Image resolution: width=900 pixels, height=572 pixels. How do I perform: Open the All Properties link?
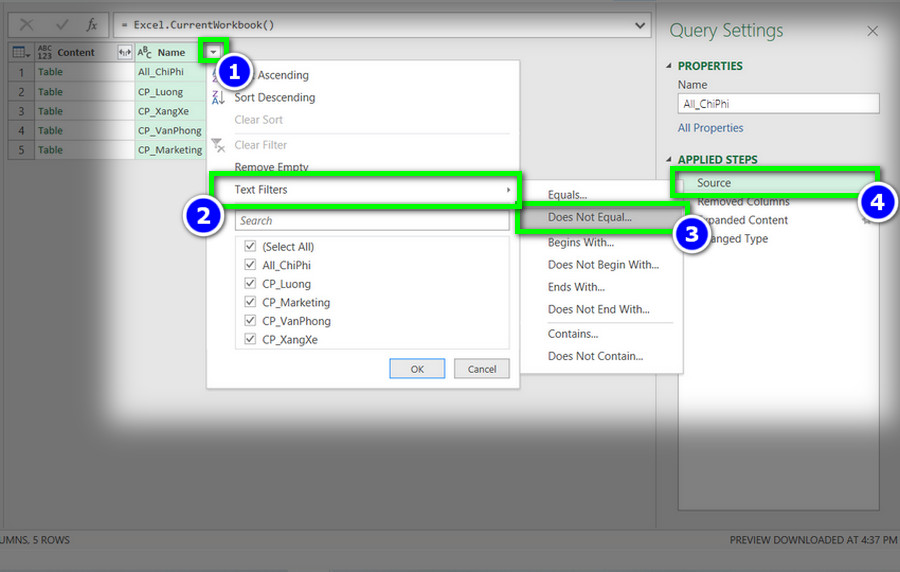tap(710, 128)
